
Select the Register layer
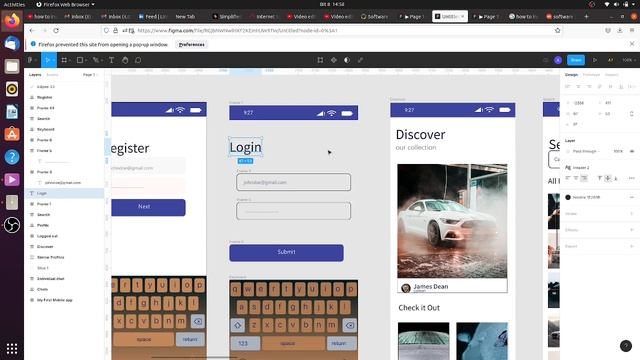click(x=44, y=97)
